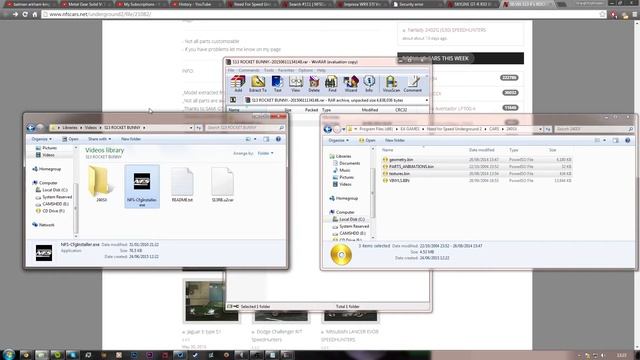
Task: Click the WinRAR Info icon
Action: coord(369,84)
